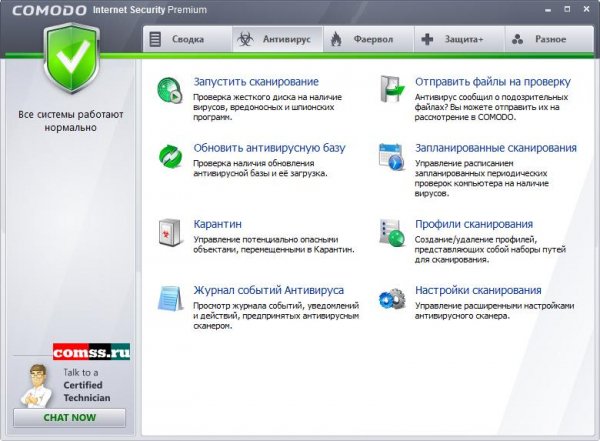Click the flame icon on the Фаервол tab
Viewport: 600px width, 441px height.
point(336,39)
